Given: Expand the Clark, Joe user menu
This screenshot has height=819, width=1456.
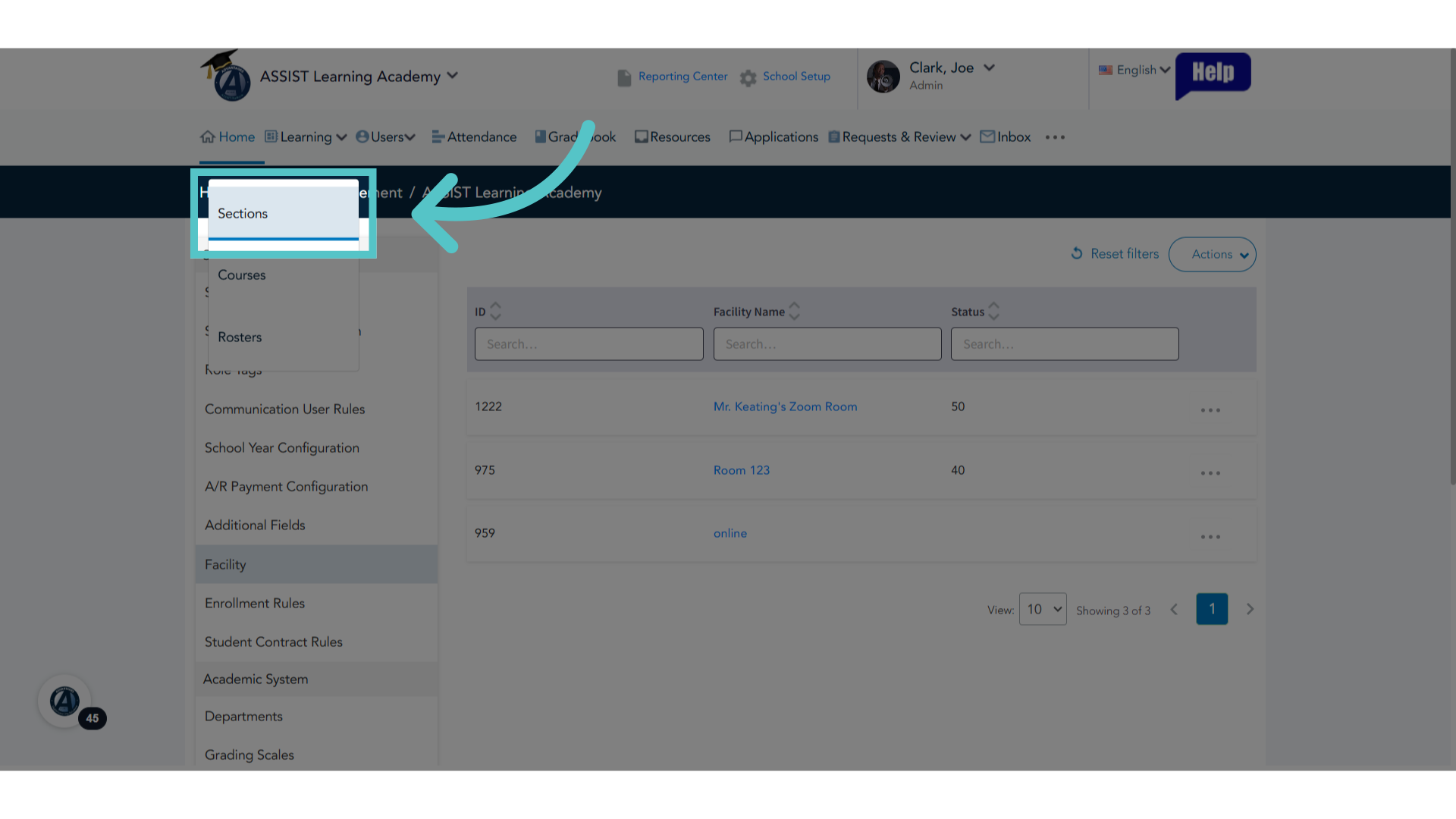Looking at the screenshot, I should point(989,67).
